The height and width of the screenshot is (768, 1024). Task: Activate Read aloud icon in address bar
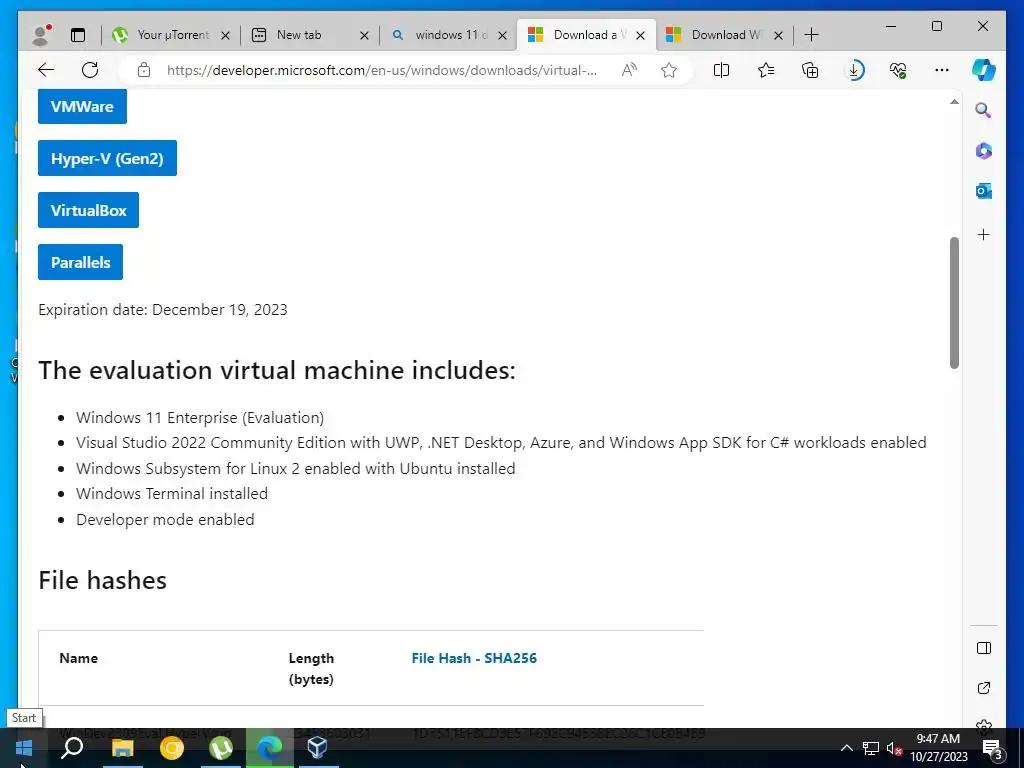pyautogui.click(x=629, y=70)
